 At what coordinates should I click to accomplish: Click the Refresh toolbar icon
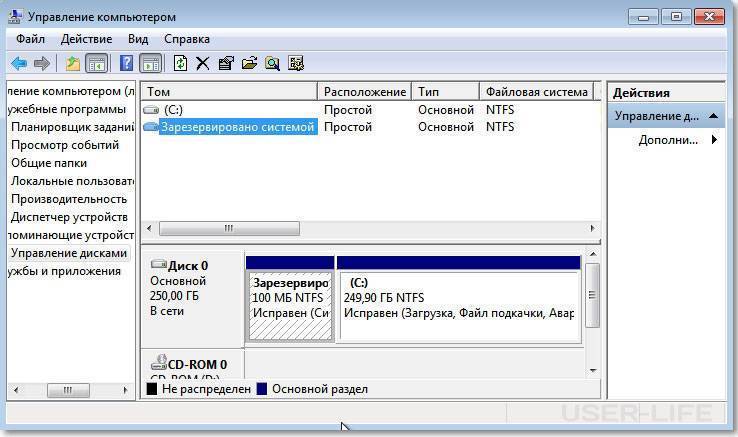point(180,63)
